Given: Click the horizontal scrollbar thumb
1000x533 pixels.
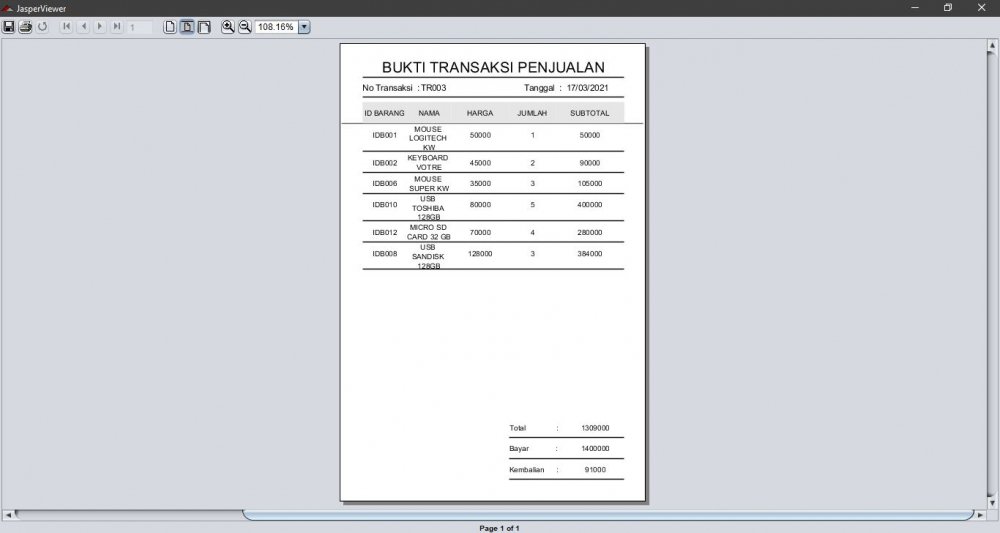Looking at the screenshot, I should (x=608, y=515).
